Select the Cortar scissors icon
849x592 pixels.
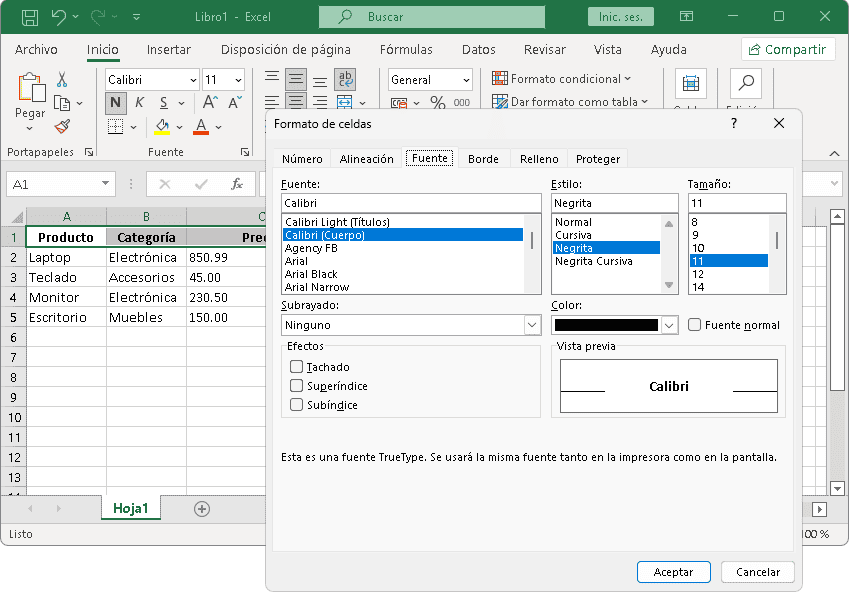coord(60,80)
